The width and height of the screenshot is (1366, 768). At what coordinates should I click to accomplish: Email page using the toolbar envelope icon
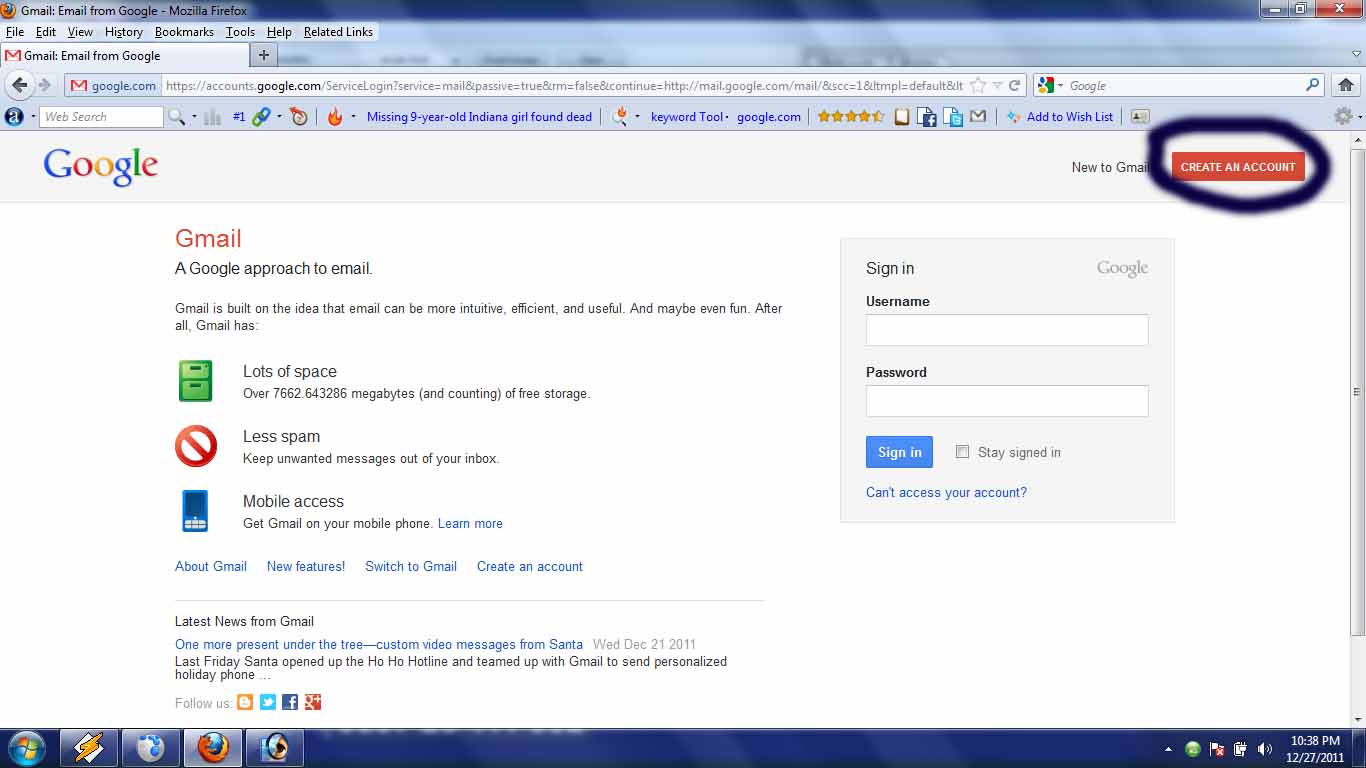point(978,117)
